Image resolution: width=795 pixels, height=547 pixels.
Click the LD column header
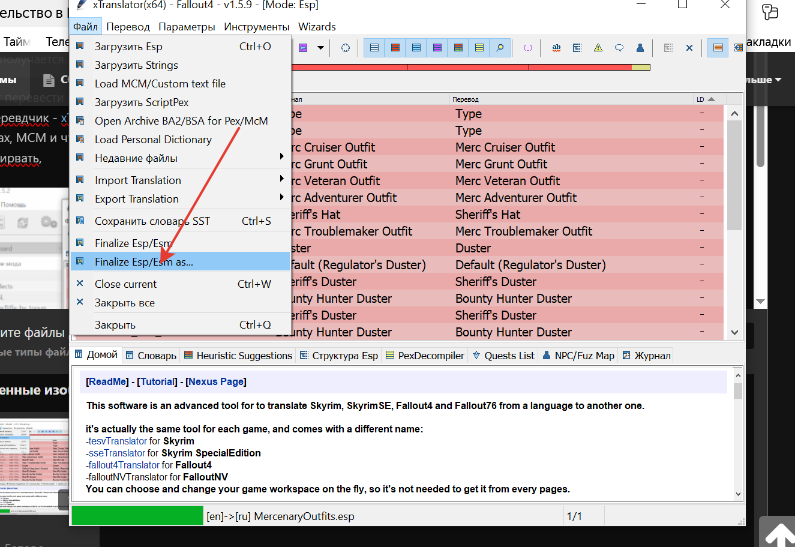click(700, 100)
